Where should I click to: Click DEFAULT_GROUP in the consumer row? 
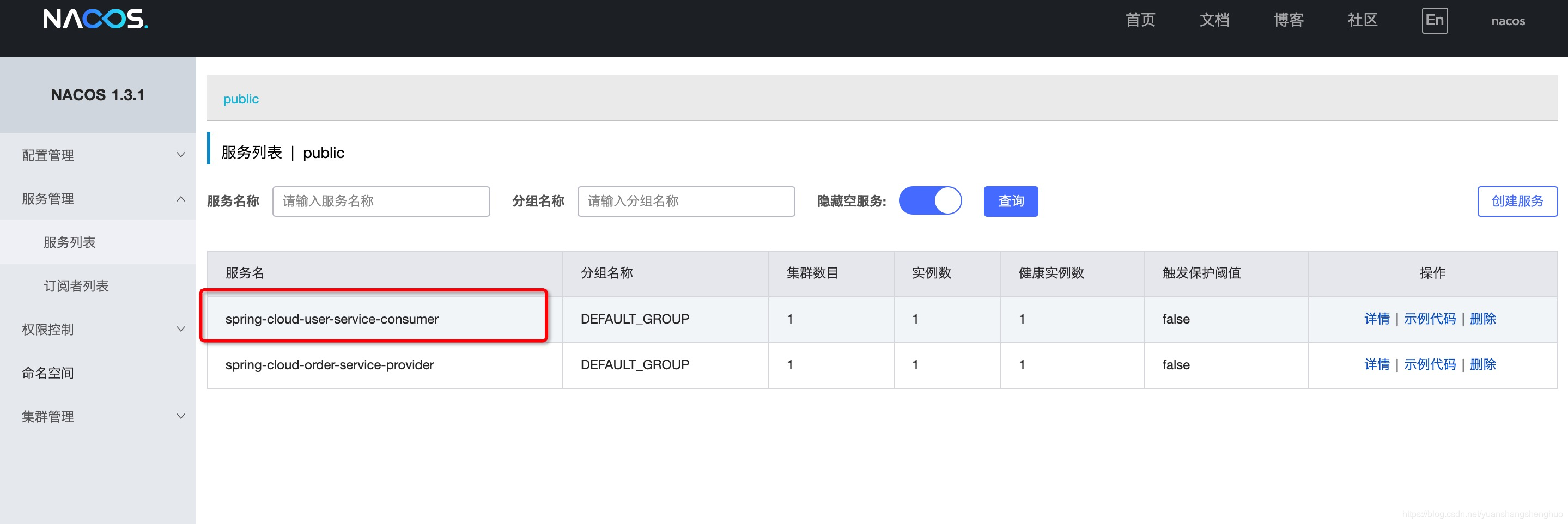pos(635,319)
